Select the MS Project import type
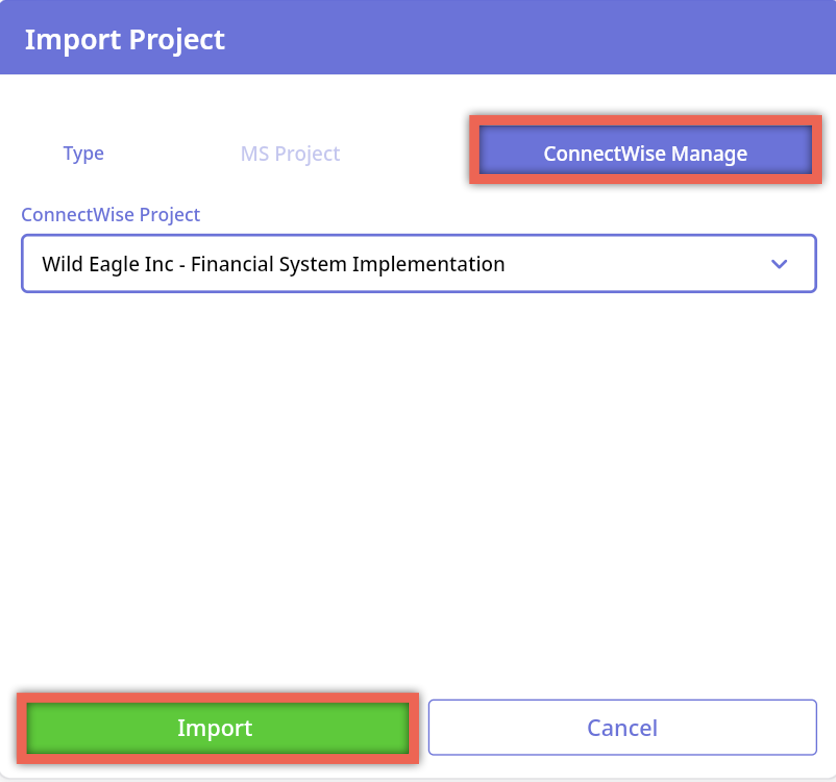 coord(290,154)
